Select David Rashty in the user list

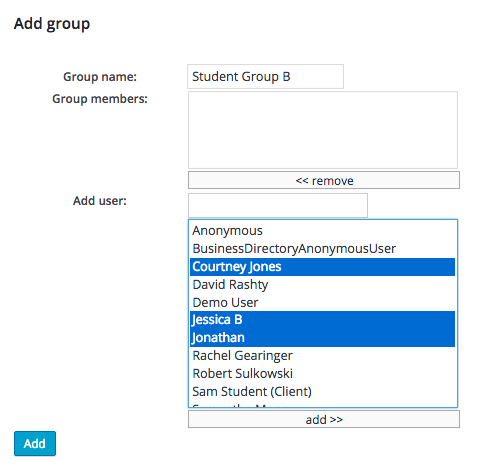pyautogui.click(x=322, y=285)
